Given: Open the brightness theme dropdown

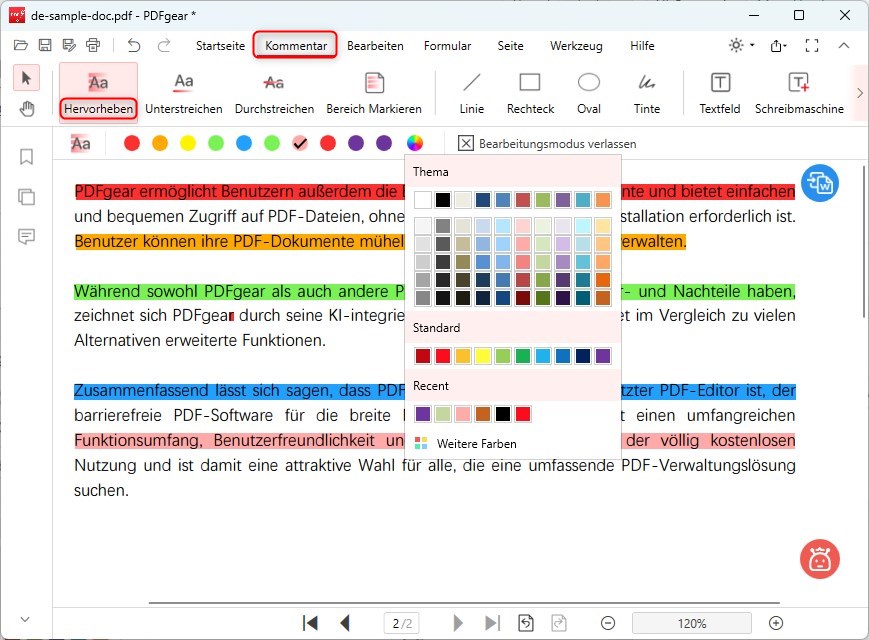Looking at the screenshot, I should tap(741, 45).
